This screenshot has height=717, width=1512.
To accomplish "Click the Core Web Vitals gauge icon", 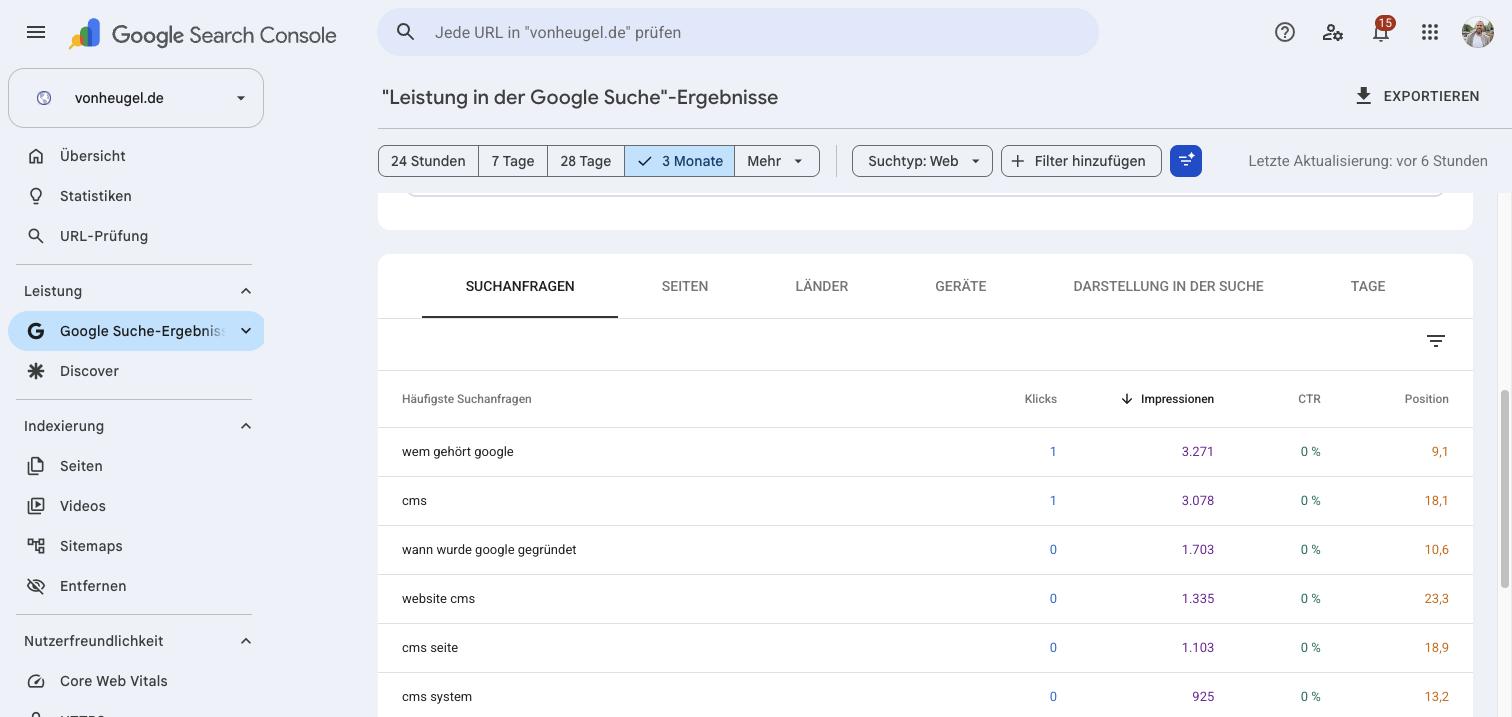I will coord(36,681).
